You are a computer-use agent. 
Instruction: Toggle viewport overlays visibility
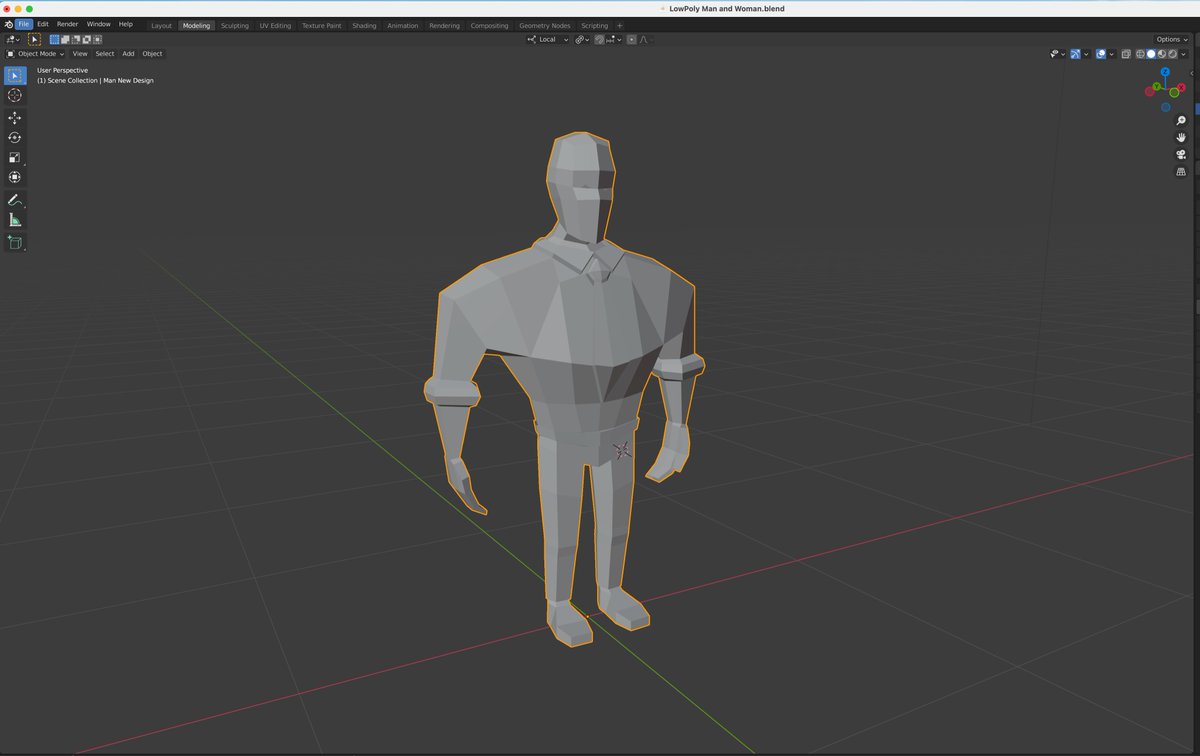tap(1101, 54)
